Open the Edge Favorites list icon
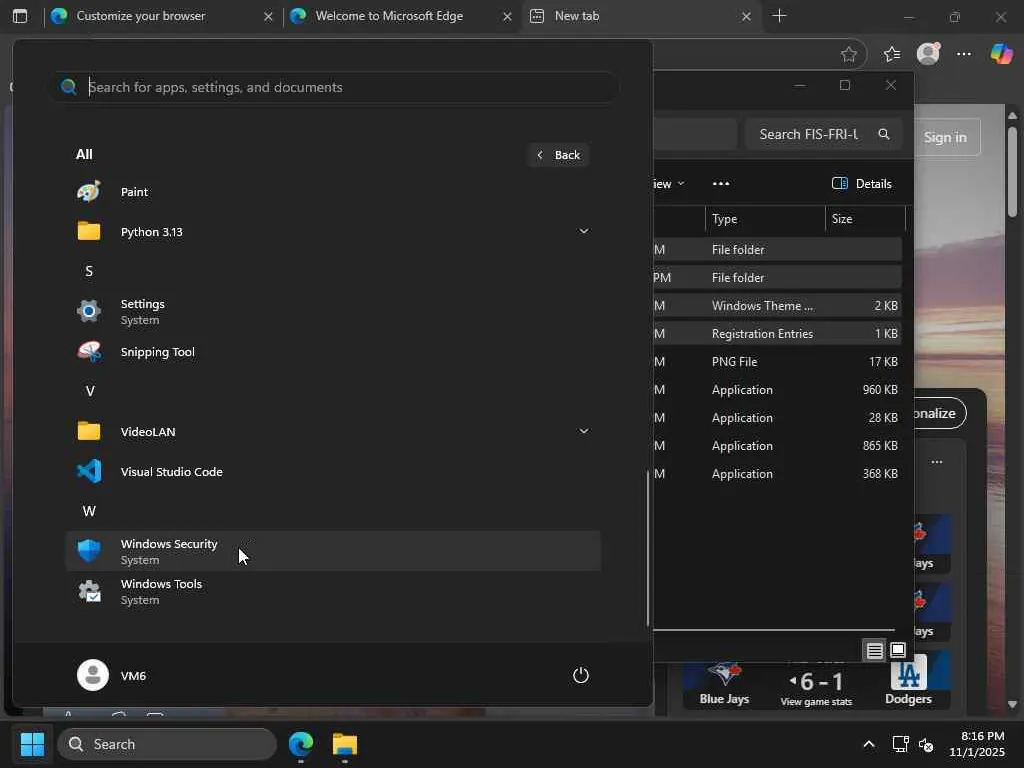 coord(891,54)
